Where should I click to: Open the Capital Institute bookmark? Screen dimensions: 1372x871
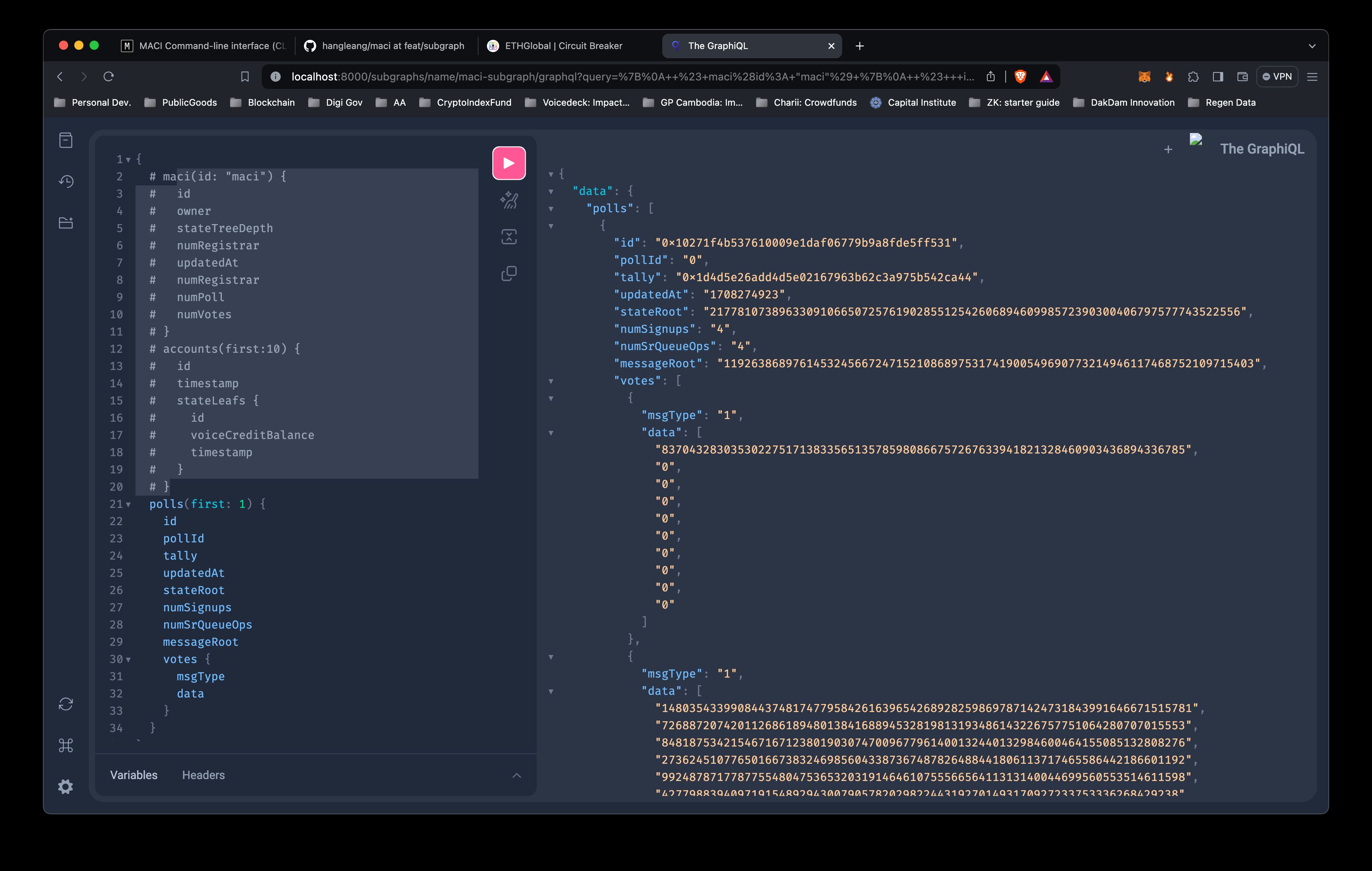click(x=913, y=103)
